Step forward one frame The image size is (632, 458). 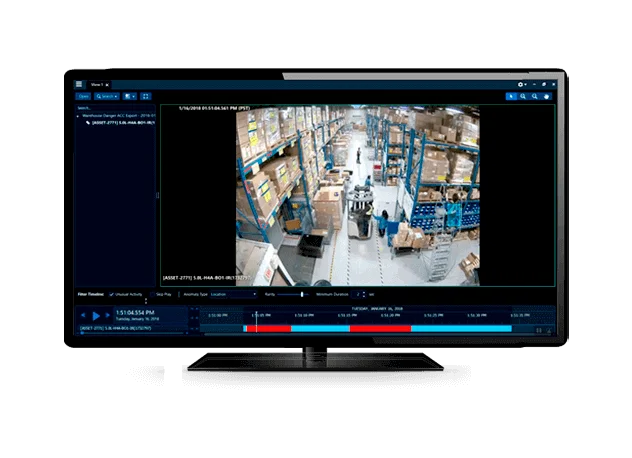[x=108, y=316]
